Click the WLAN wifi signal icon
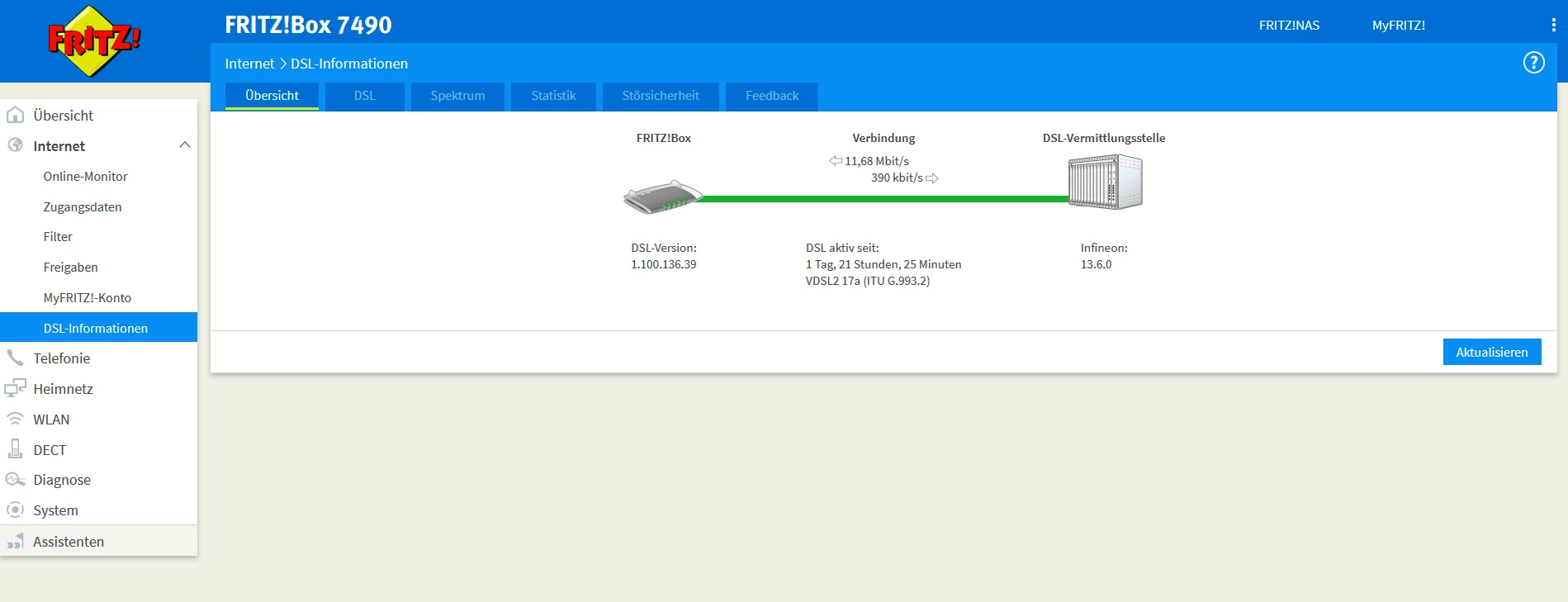The width and height of the screenshot is (1568, 602). click(x=15, y=419)
